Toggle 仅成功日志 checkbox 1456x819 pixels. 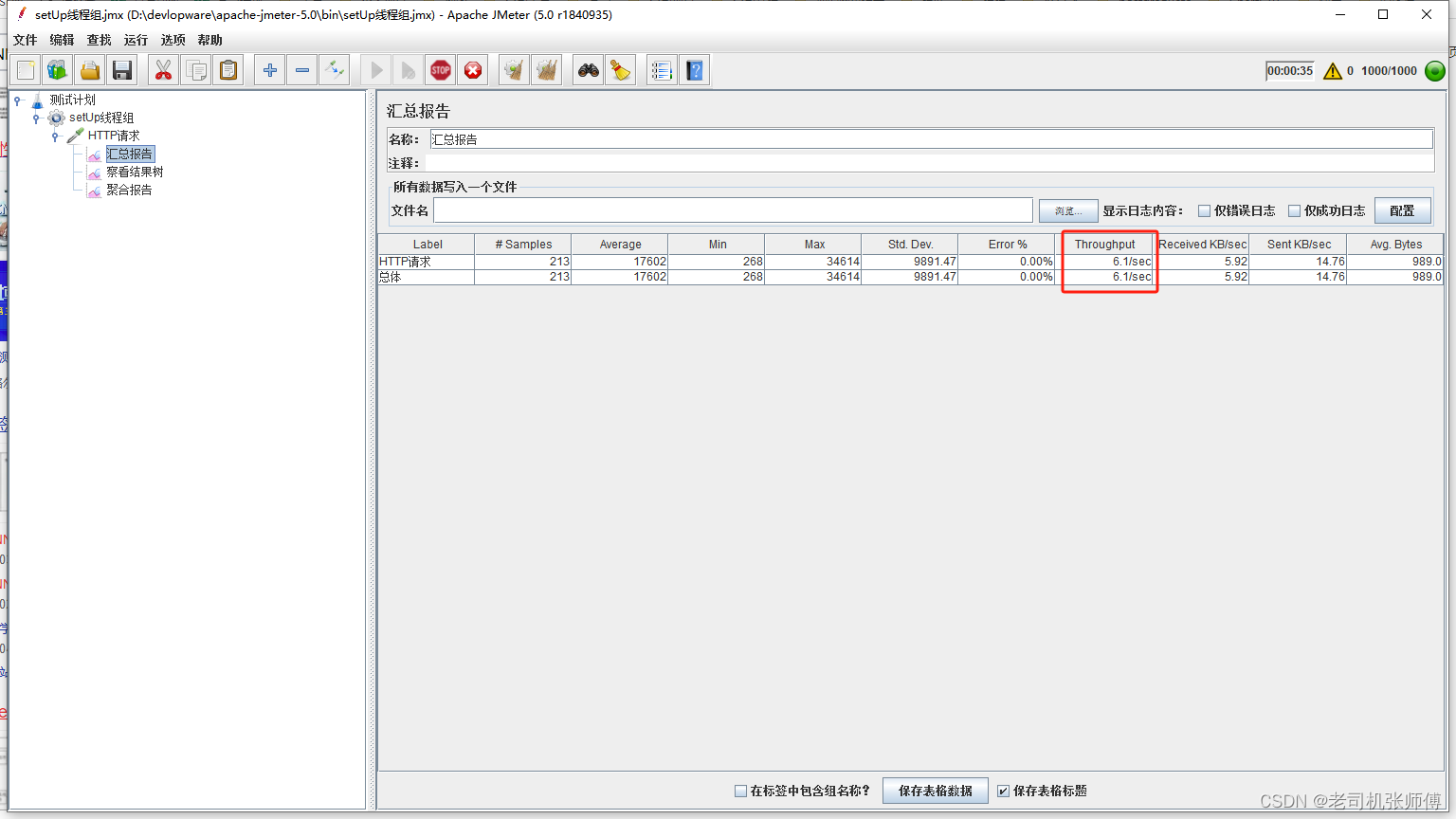[x=1294, y=210]
